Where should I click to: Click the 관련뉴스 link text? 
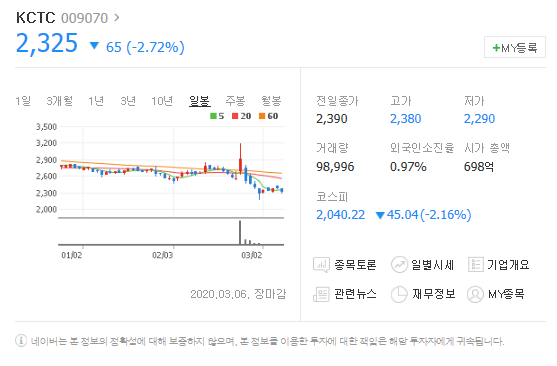pos(355,294)
